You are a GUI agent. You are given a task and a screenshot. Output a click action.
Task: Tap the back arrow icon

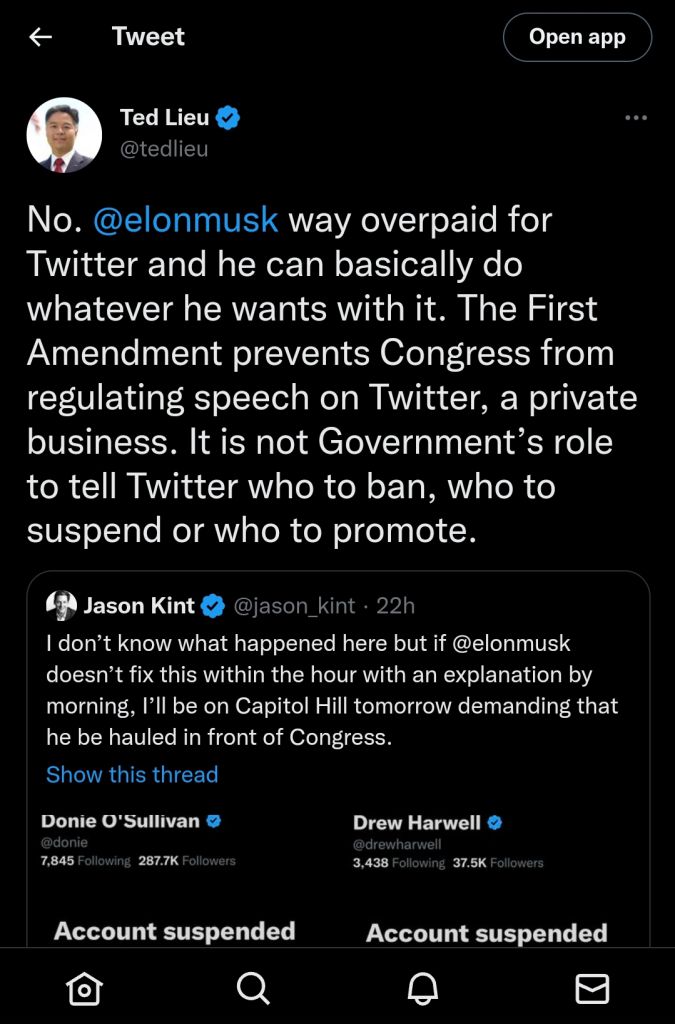point(41,37)
